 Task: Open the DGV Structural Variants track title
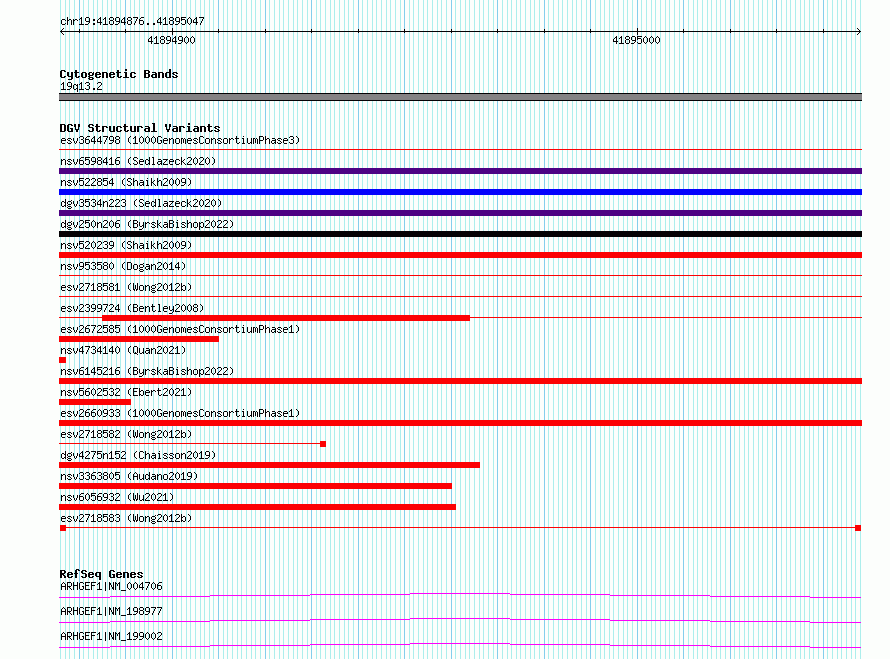click(x=140, y=128)
